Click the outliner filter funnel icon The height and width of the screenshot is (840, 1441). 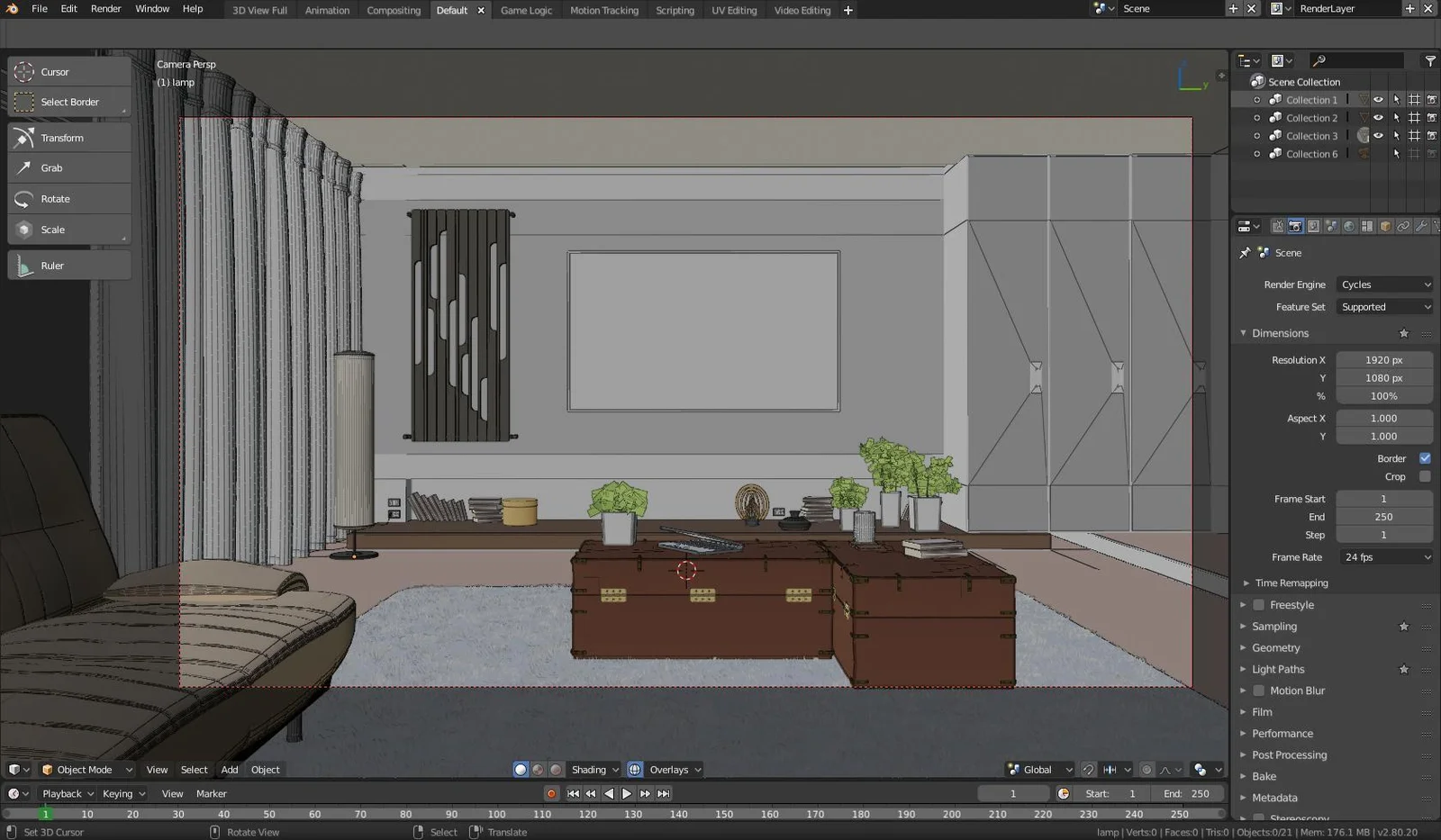point(1429,60)
